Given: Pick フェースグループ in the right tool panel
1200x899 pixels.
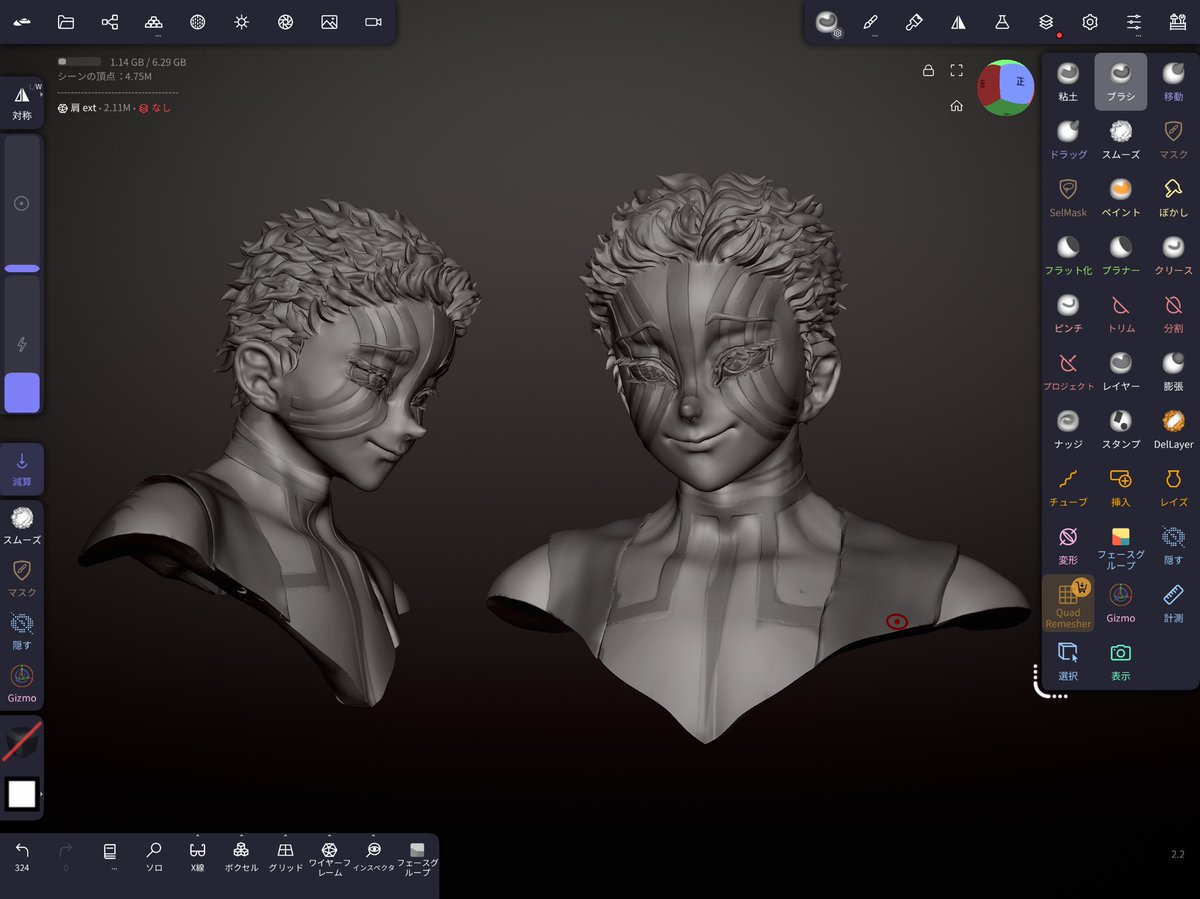Looking at the screenshot, I should 1121,548.
